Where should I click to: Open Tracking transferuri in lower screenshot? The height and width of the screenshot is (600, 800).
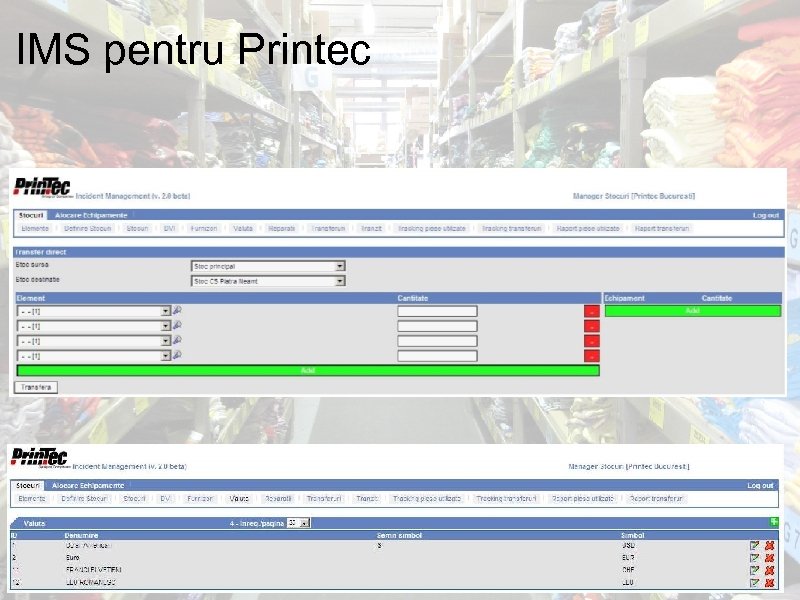tap(506, 498)
